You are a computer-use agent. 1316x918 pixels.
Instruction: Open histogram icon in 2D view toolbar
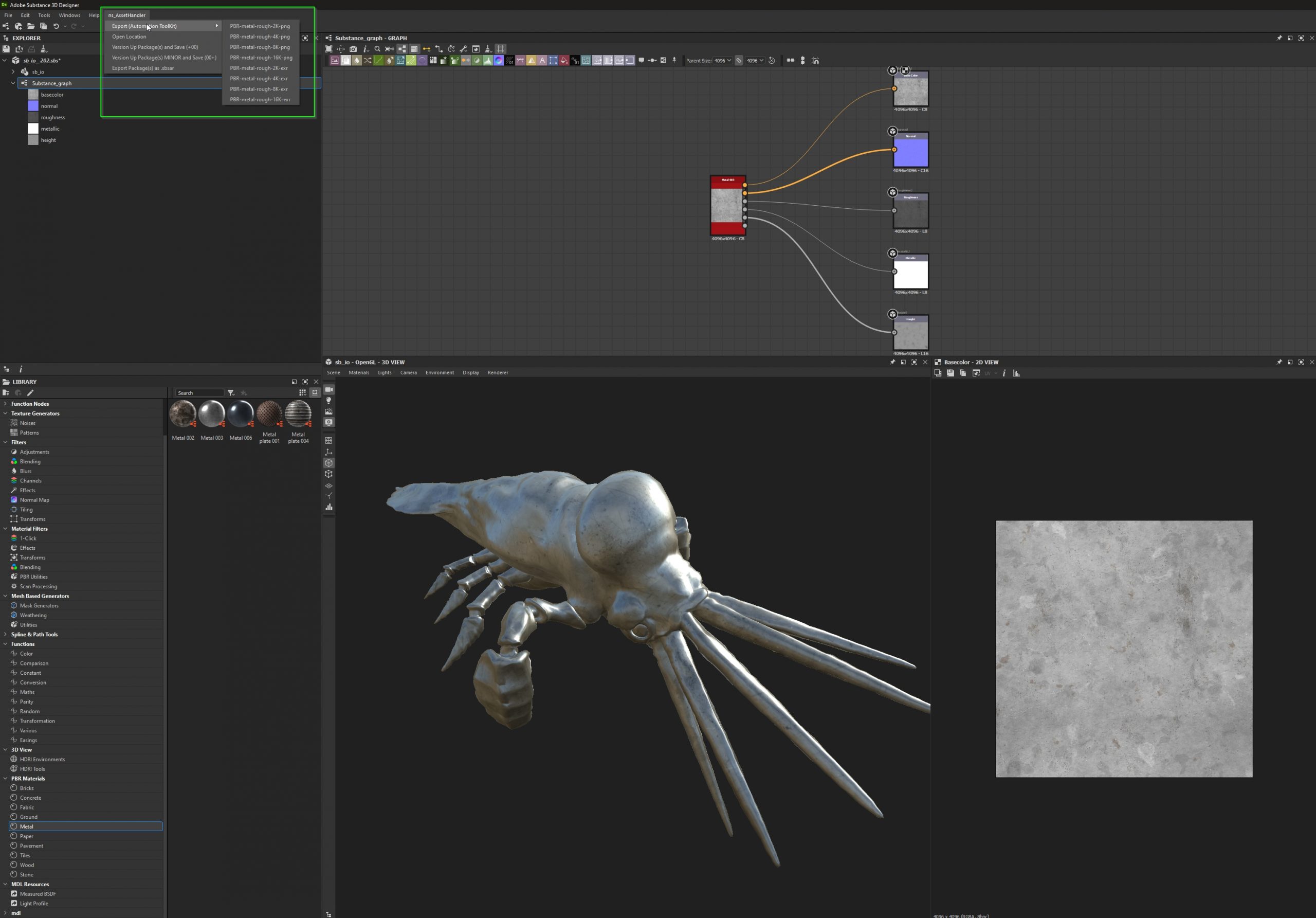tap(1016, 373)
